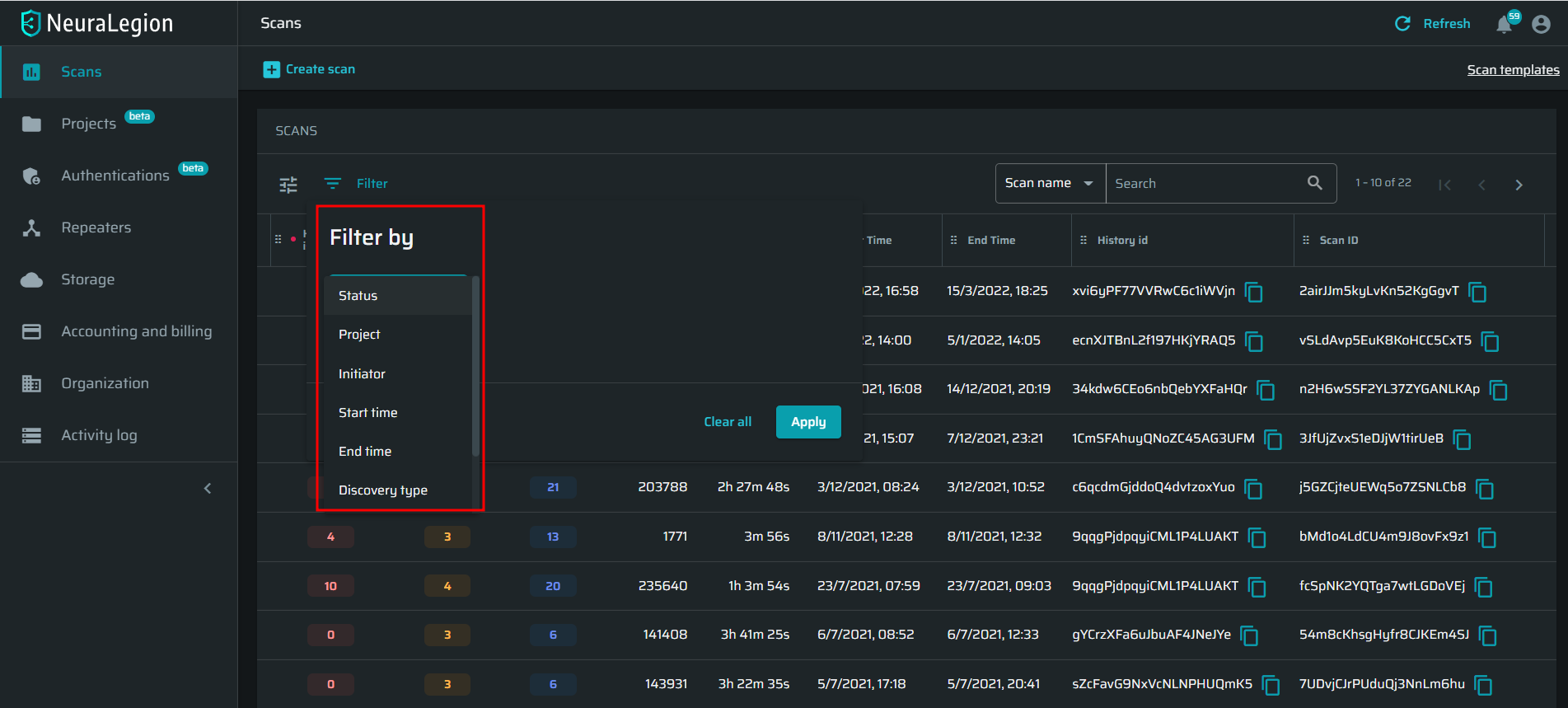Copy history id sZcFavG9NxVcNLNPHUQmK5
This screenshot has width=1568, height=708.
(1271, 685)
